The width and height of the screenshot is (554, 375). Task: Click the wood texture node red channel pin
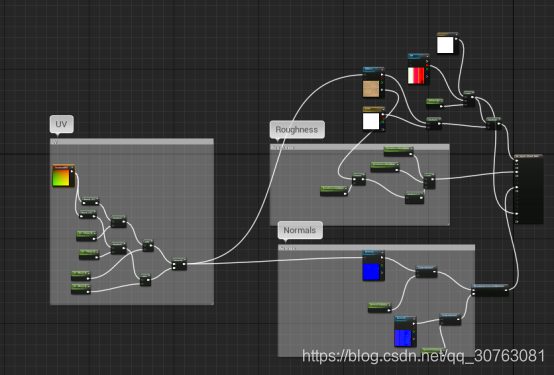pos(382,78)
